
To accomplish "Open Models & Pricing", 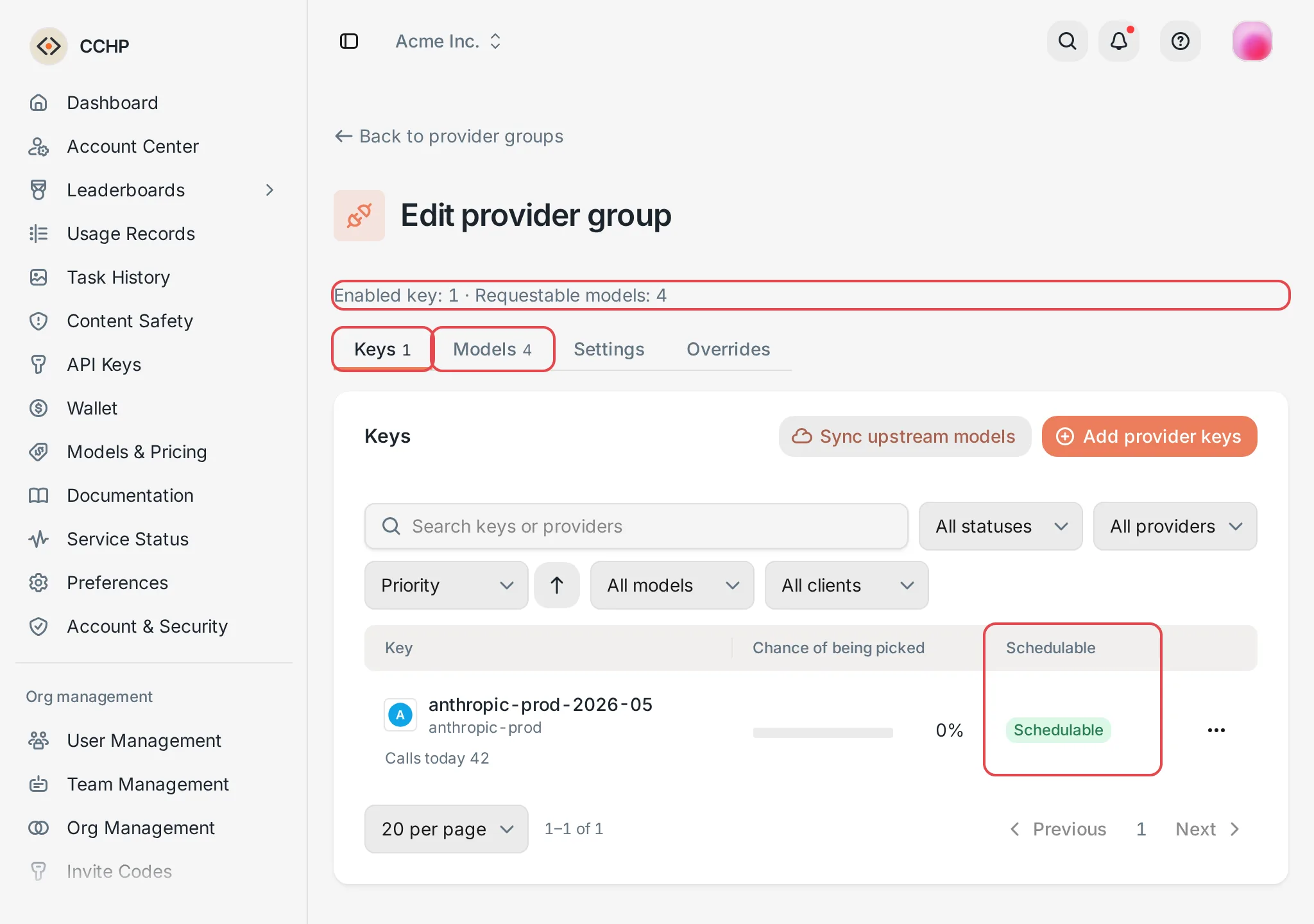I will point(154,452).
